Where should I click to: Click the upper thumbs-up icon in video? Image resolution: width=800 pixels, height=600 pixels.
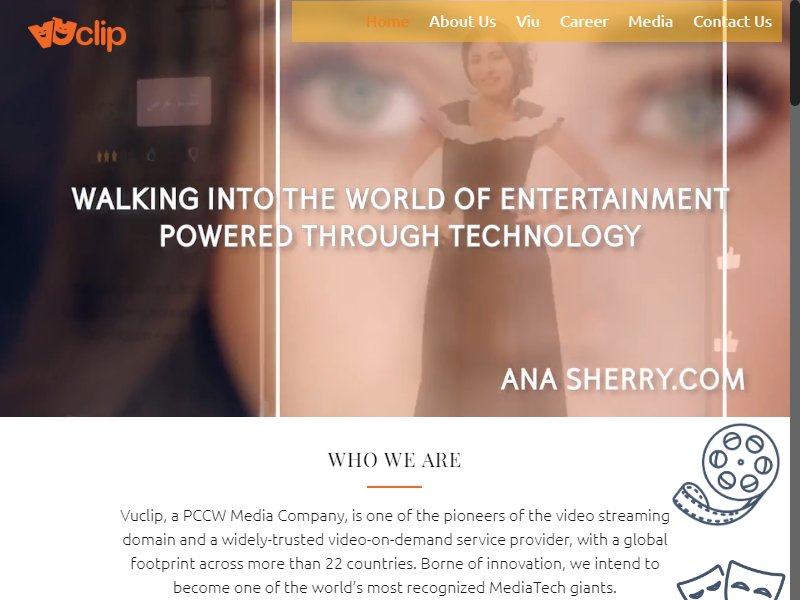pos(729,258)
